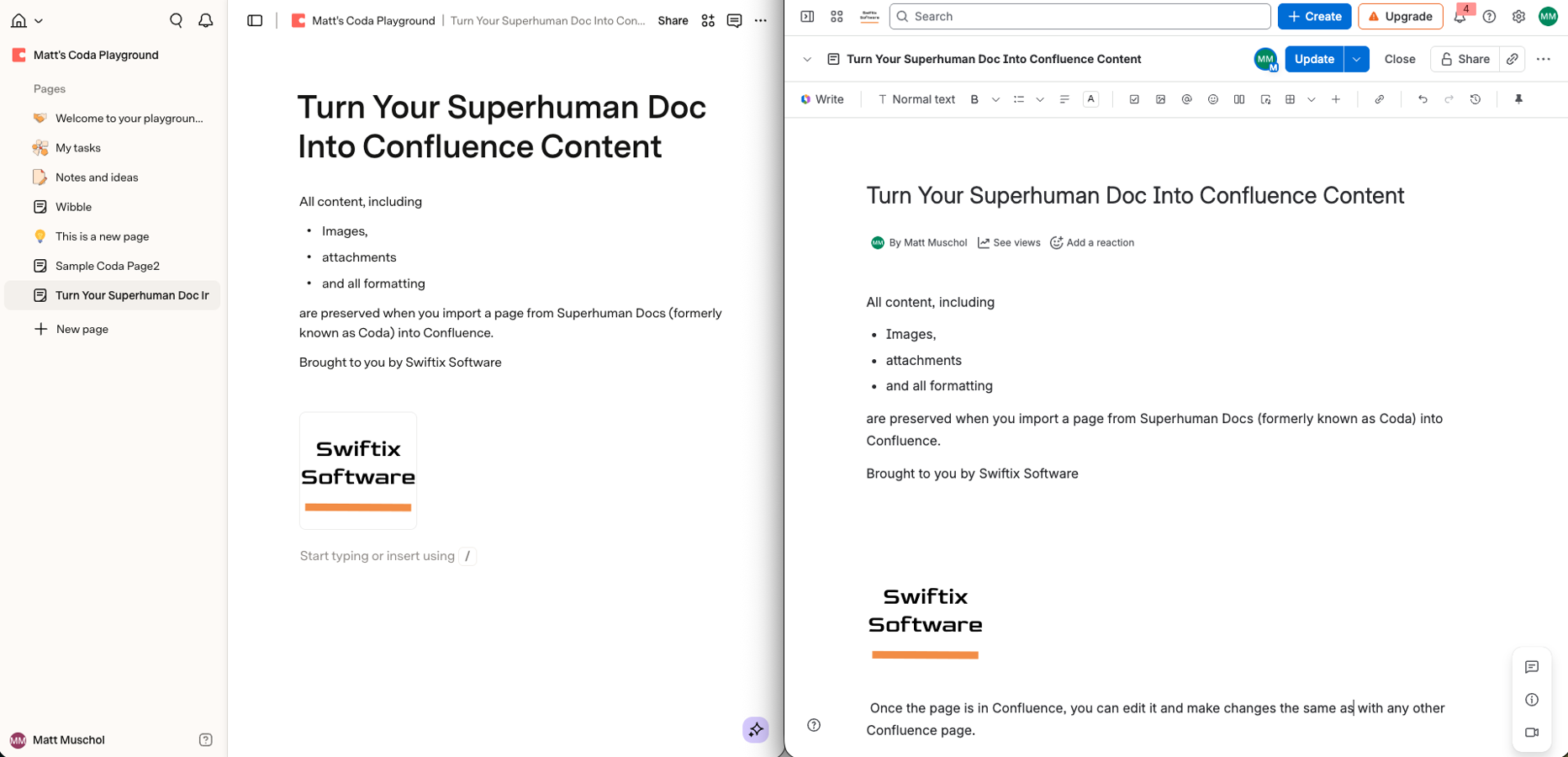This screenshot has height=757, width=1568.
Task: Expand more formatting chevron beside Bold
Action: [995, 99]
